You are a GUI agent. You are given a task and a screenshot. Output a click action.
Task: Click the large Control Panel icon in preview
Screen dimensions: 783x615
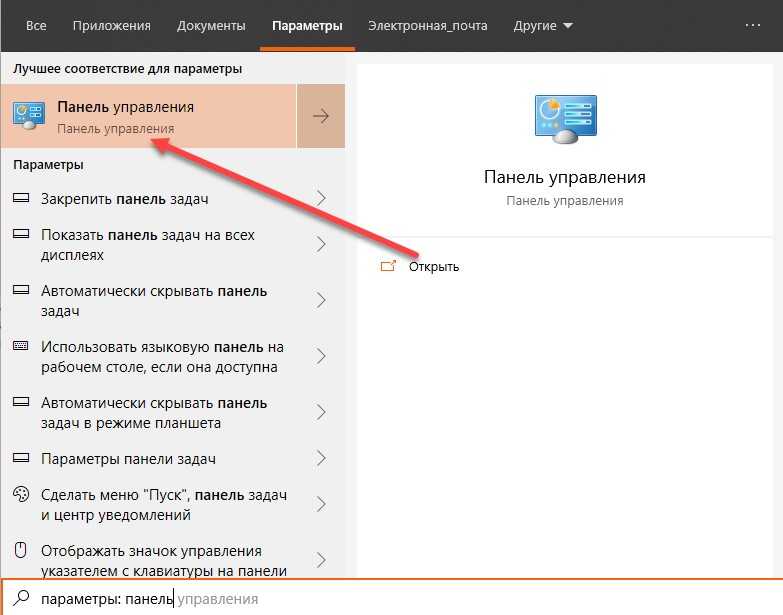[x=565, y=119]
